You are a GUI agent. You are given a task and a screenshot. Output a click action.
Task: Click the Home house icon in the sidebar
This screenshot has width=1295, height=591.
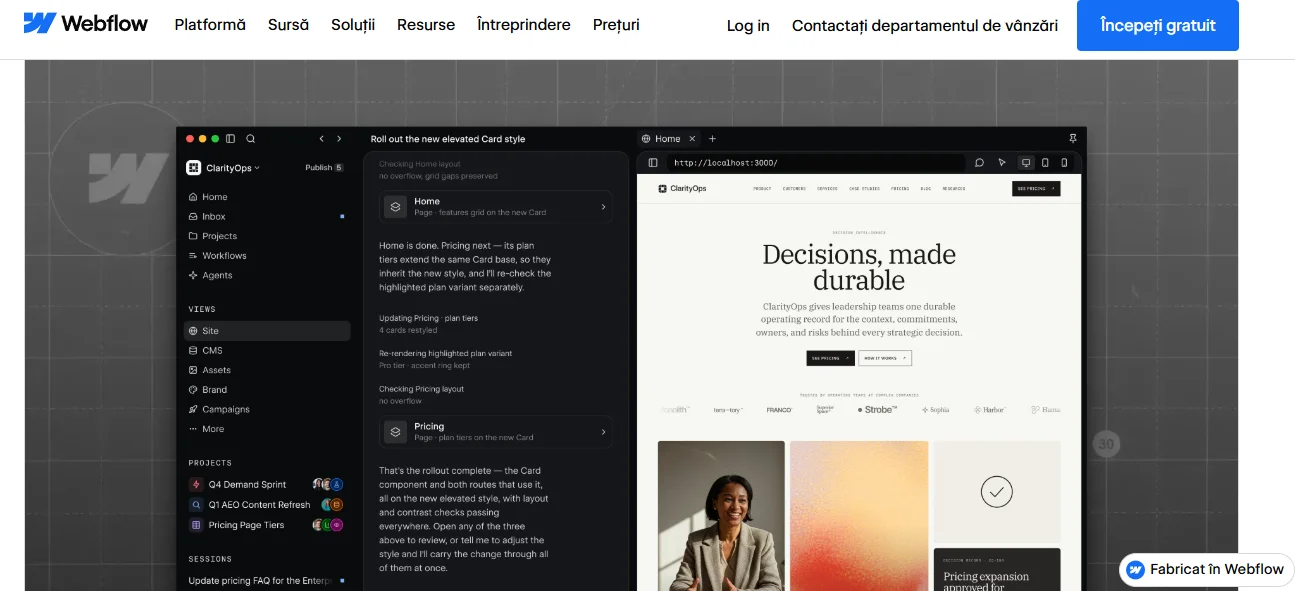[193, 197]
